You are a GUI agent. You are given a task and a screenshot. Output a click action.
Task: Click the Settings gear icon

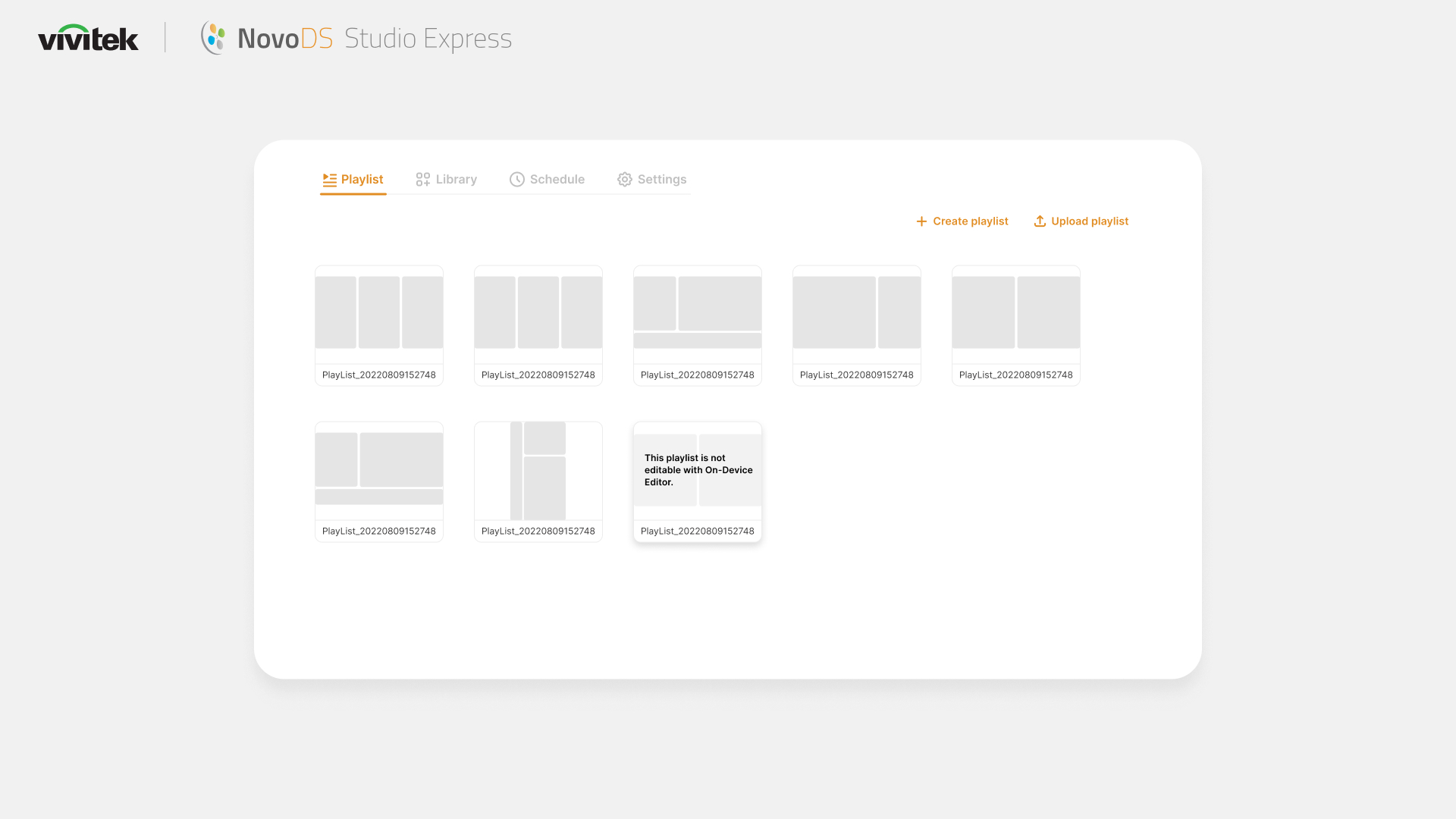pos(624,180)
